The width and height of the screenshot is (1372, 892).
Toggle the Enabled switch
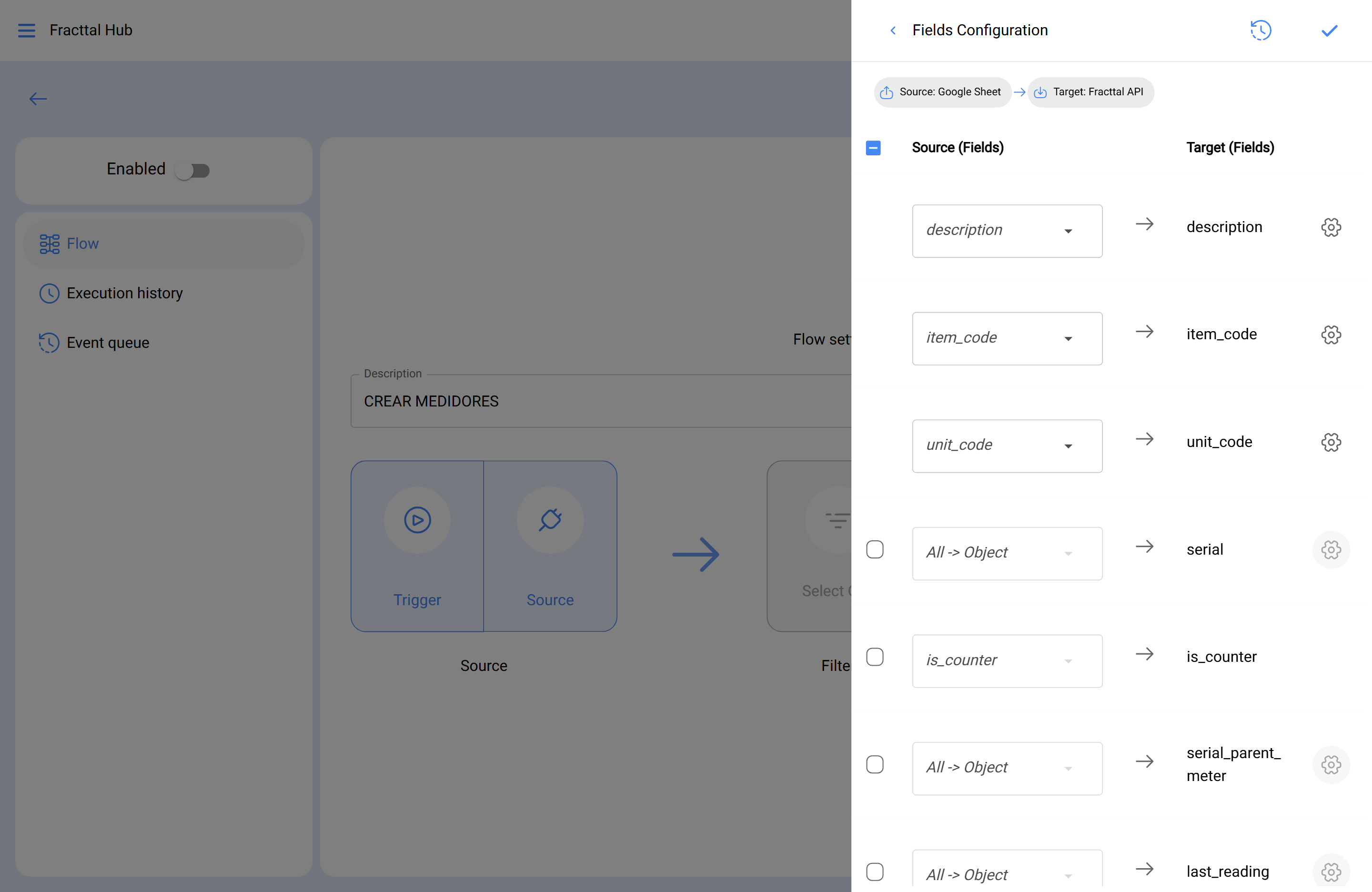click(193, 170)
